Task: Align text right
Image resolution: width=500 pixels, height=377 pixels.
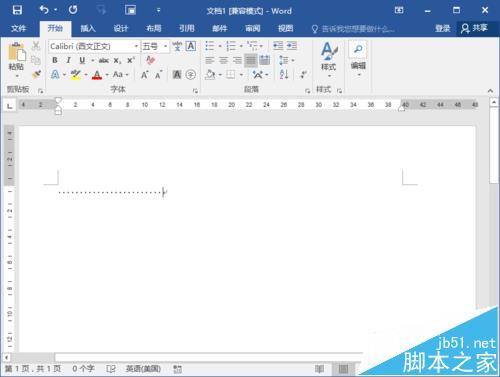Action: [237, 60]
